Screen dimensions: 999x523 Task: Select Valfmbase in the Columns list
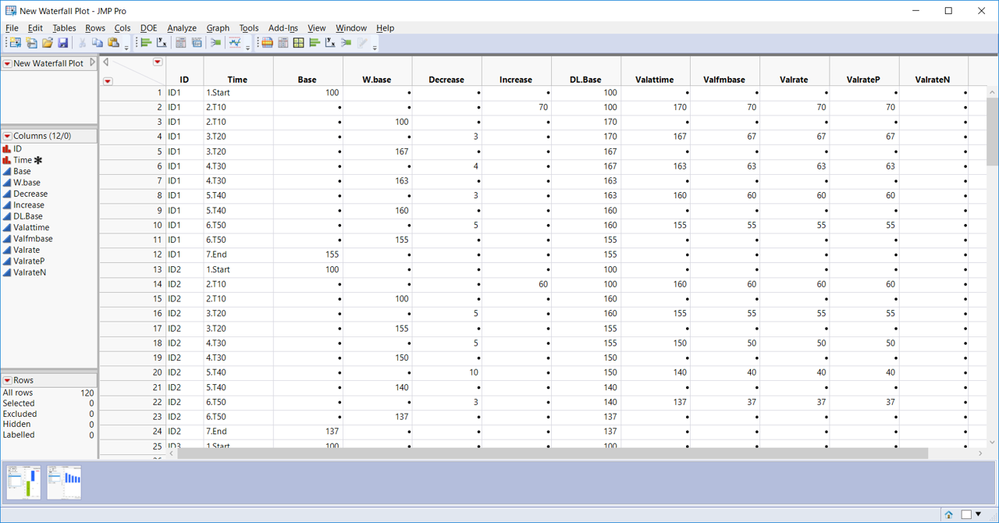point(33,239)
